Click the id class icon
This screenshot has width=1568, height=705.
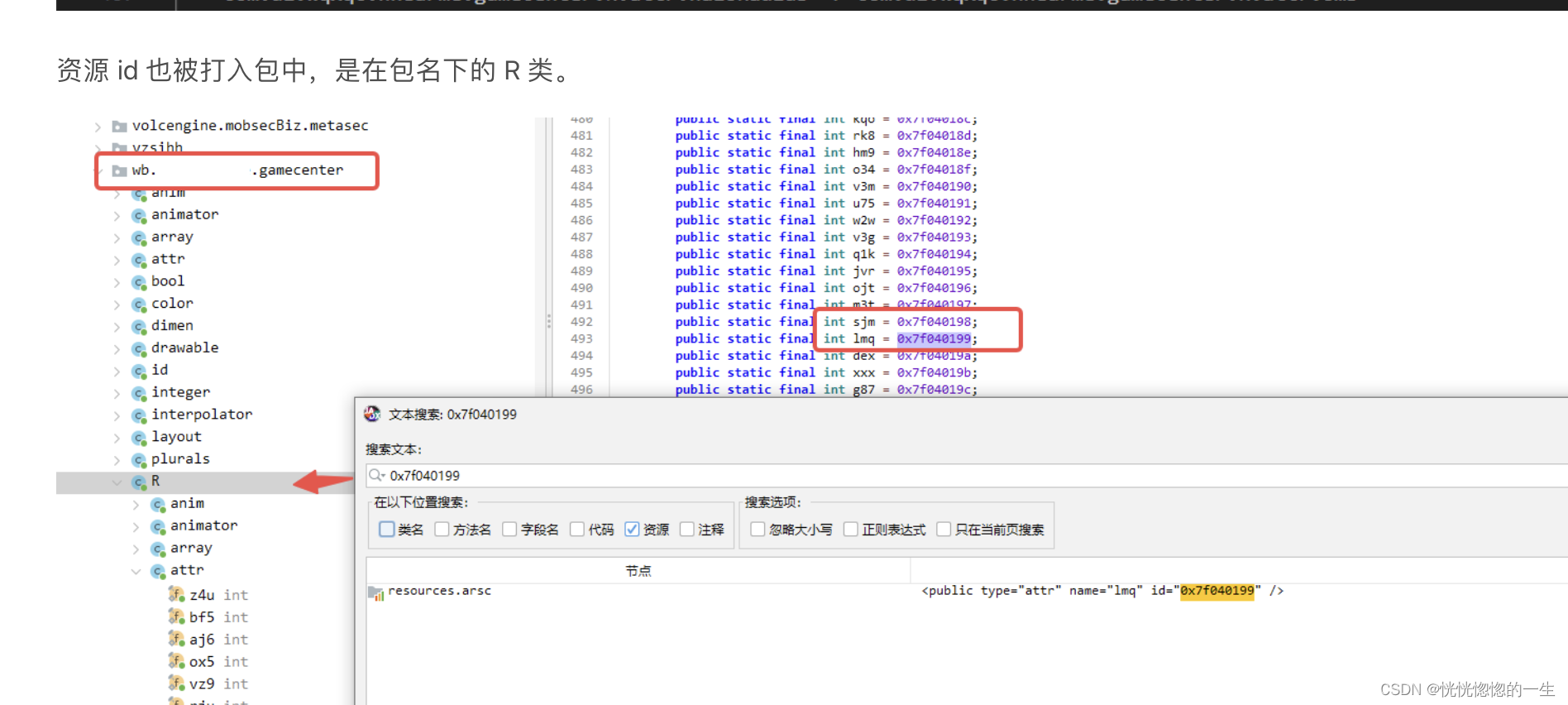pyautogui.click(x=139, y=371)
